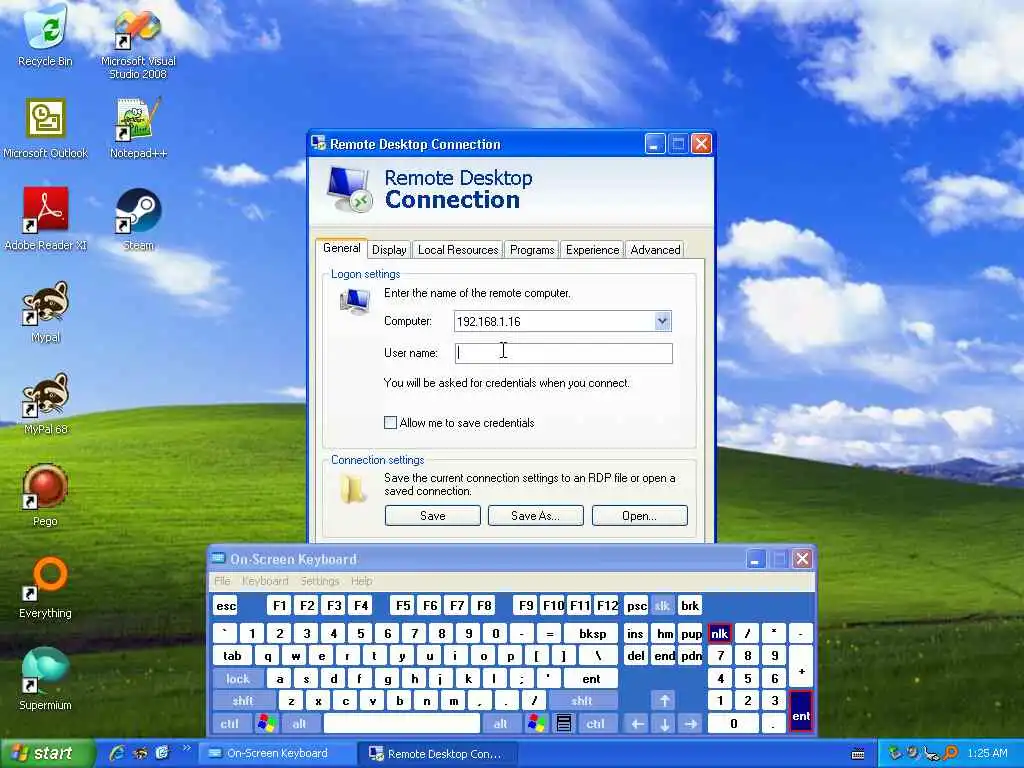Click the keyboard icon in the taskbar

pos(858,754)
